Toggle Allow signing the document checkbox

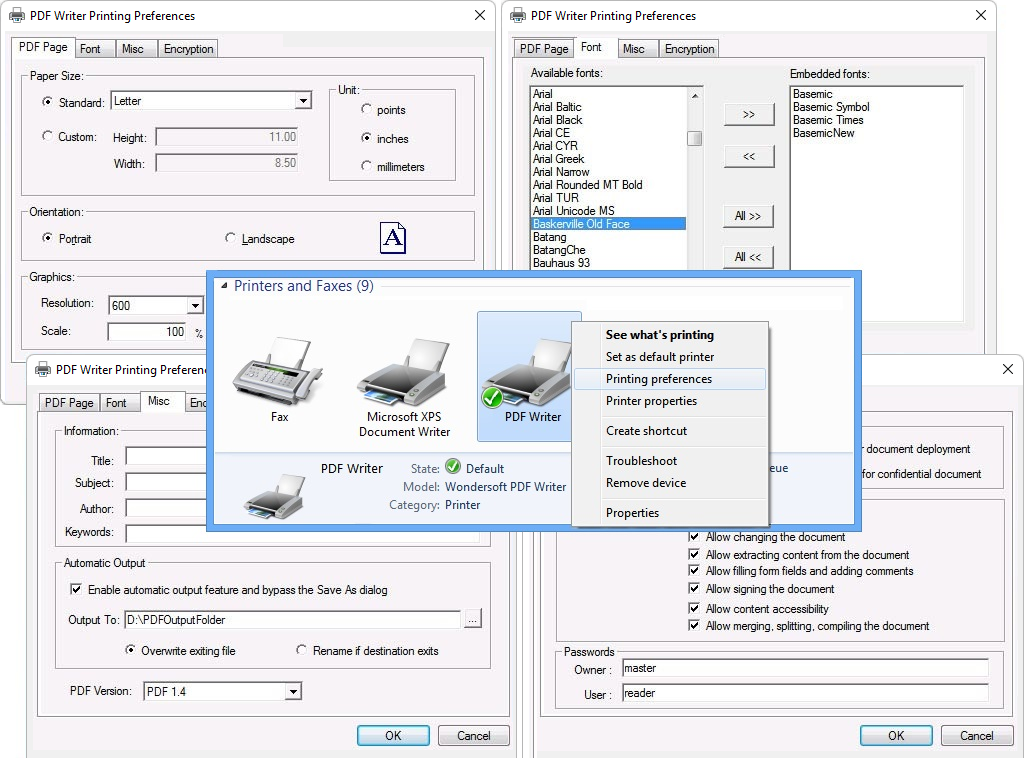click(x=694, y=588)
